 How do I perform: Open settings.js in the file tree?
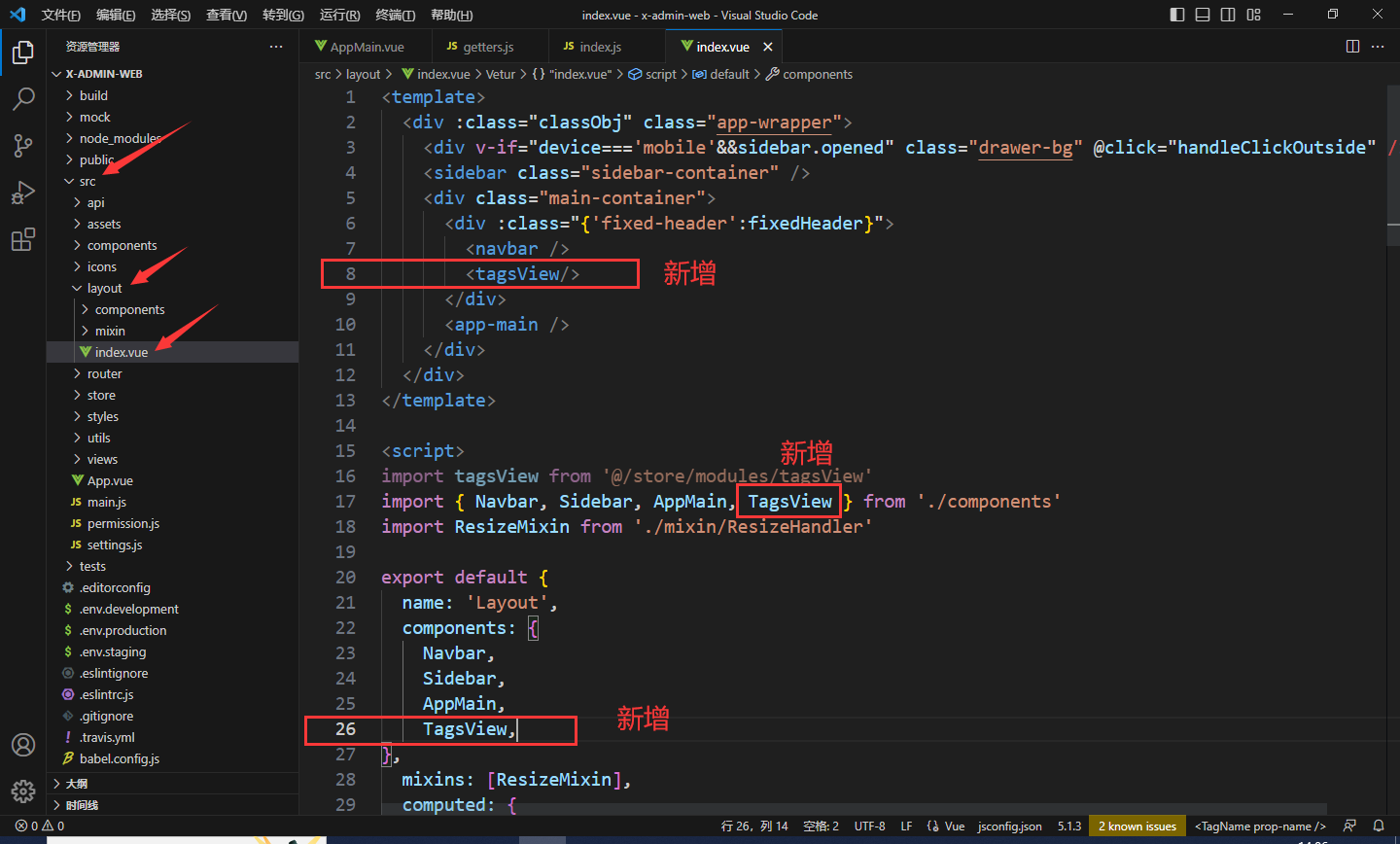(173, 545)
